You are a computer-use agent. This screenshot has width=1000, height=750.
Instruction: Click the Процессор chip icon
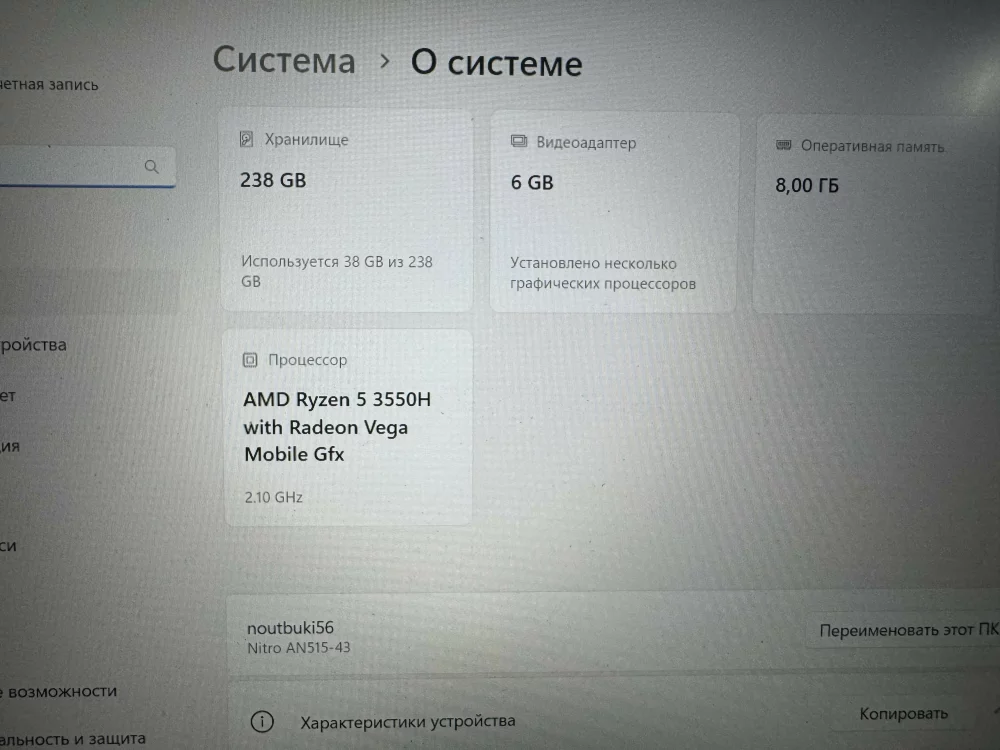click(250, 360)
